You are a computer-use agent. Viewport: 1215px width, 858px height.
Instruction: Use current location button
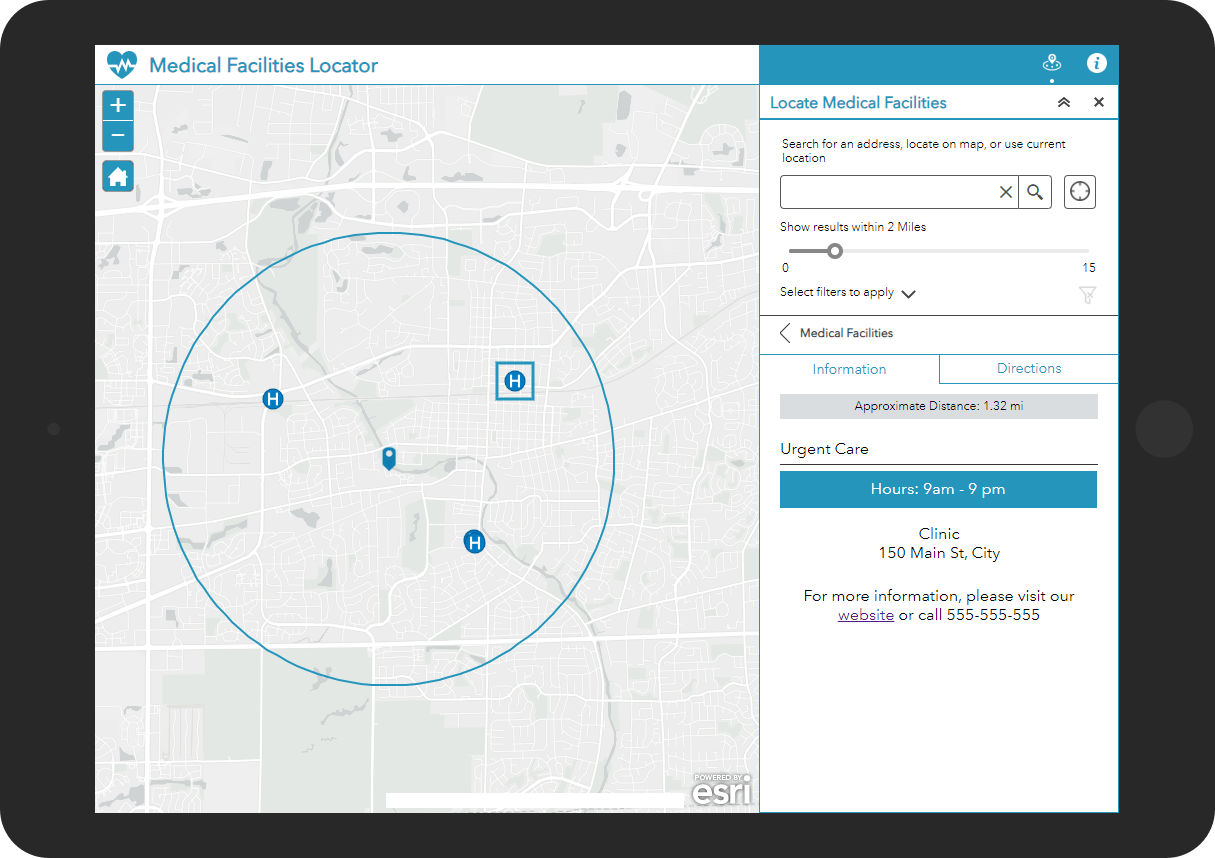click(x=1080, y=192)
